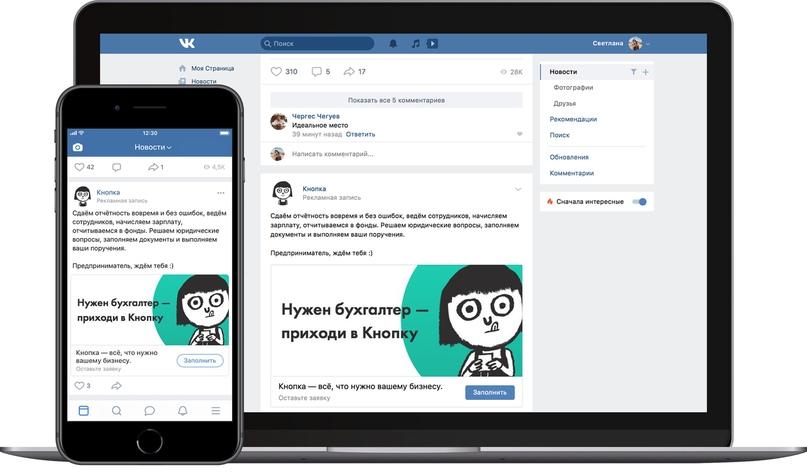Tap the share arrow under the phone ad
Screen dimensions: 807x473
[116, 386]
